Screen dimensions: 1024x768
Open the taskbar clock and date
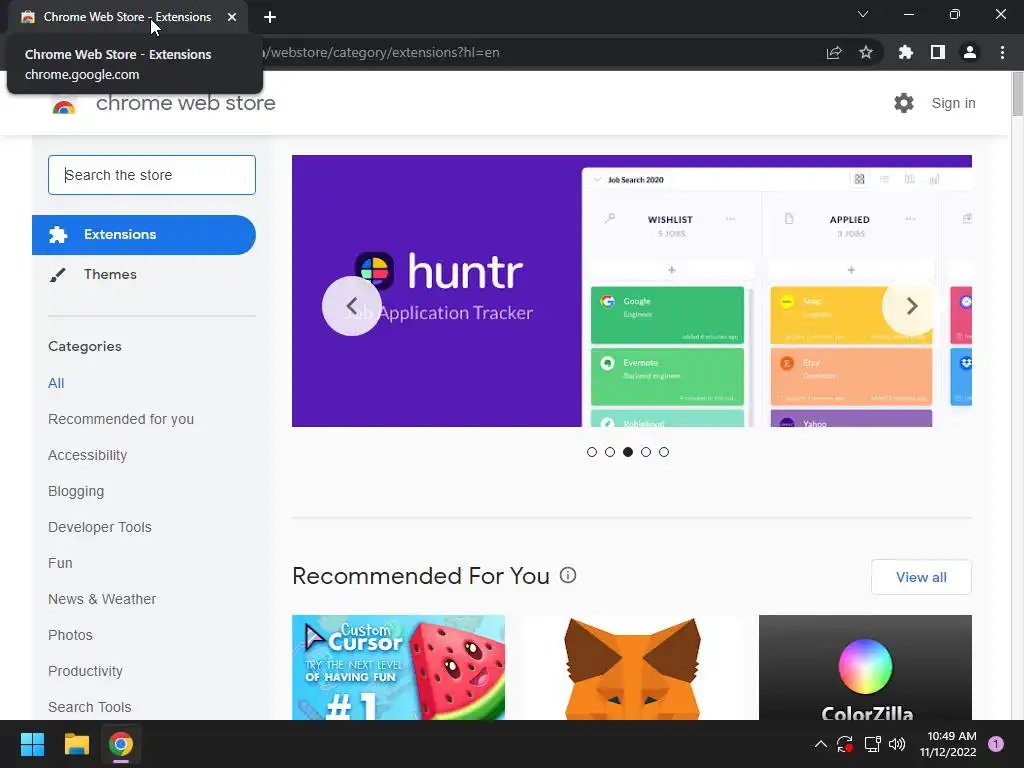point(948,744)
